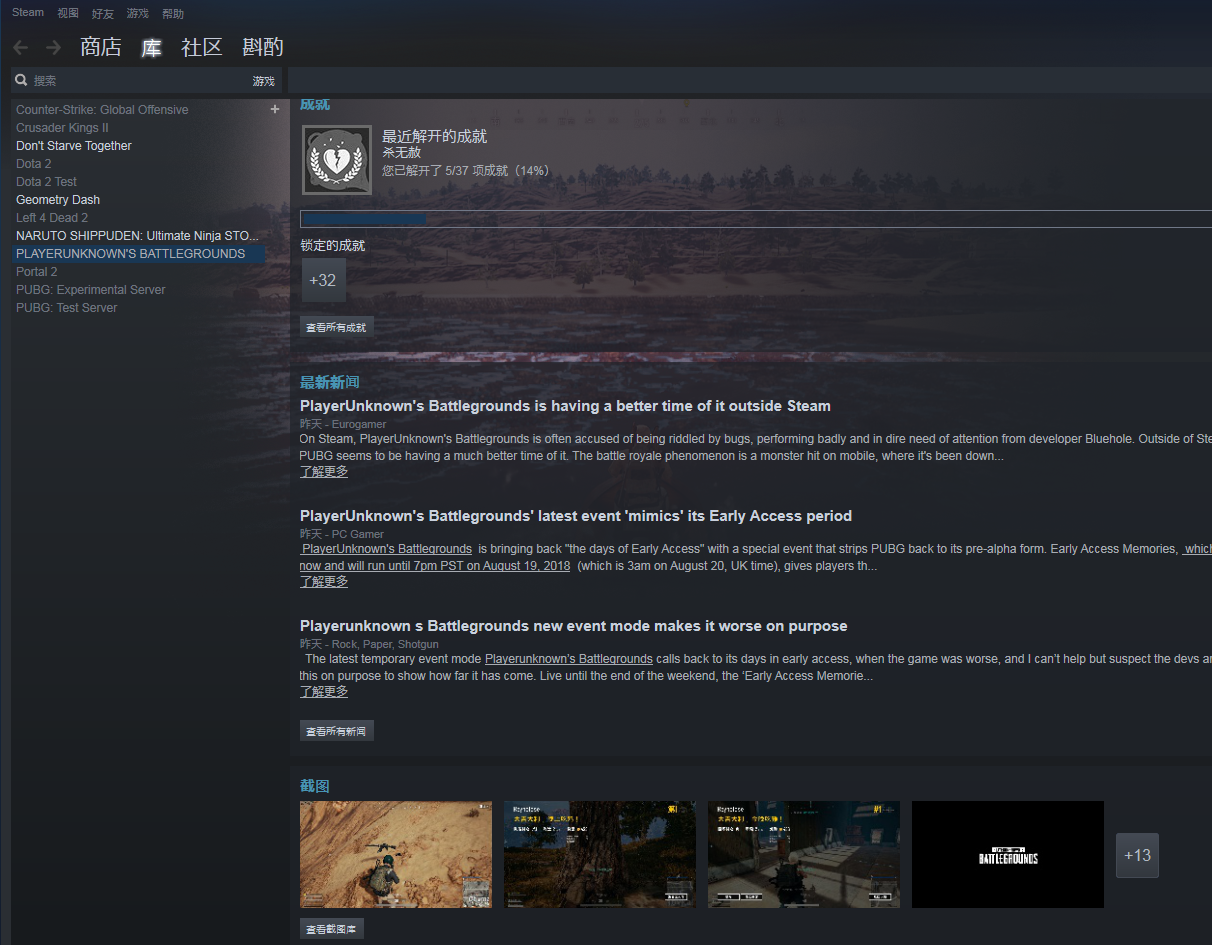Click PlayerUnknown's Battlegrounds link in PC Gamer article

(x=386, y=549)
